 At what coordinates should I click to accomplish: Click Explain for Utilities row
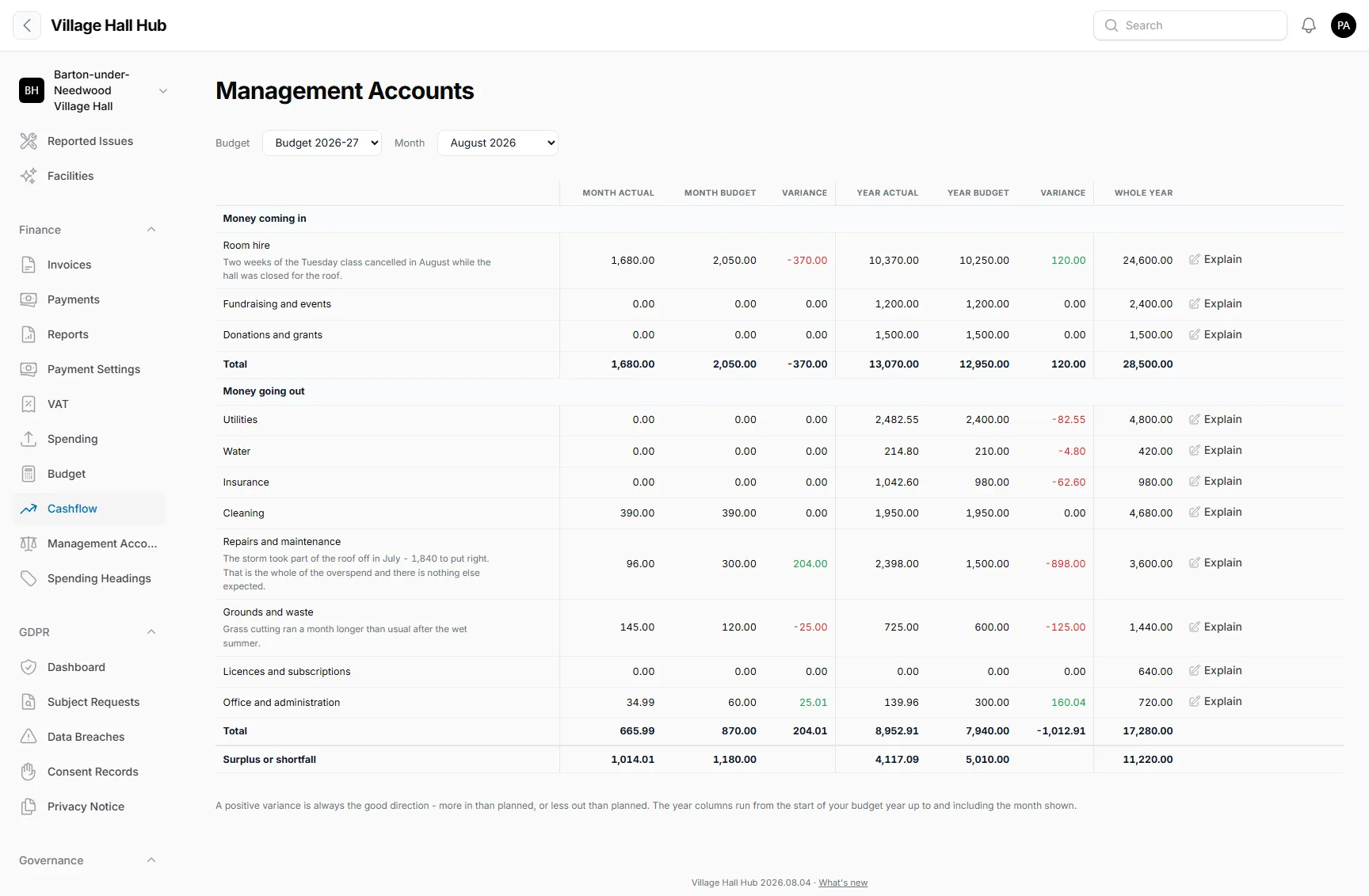1215,419
